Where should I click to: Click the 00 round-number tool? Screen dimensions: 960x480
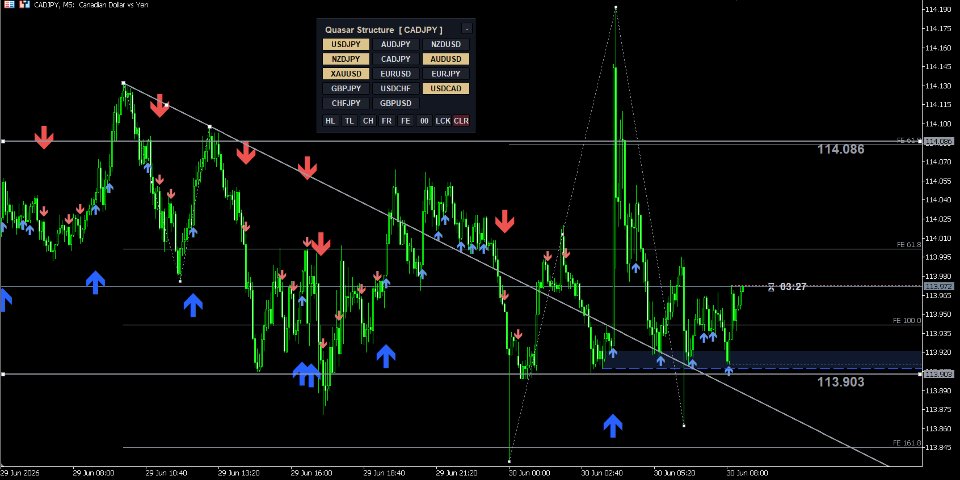pyautogui.click(x=424, y=121)
